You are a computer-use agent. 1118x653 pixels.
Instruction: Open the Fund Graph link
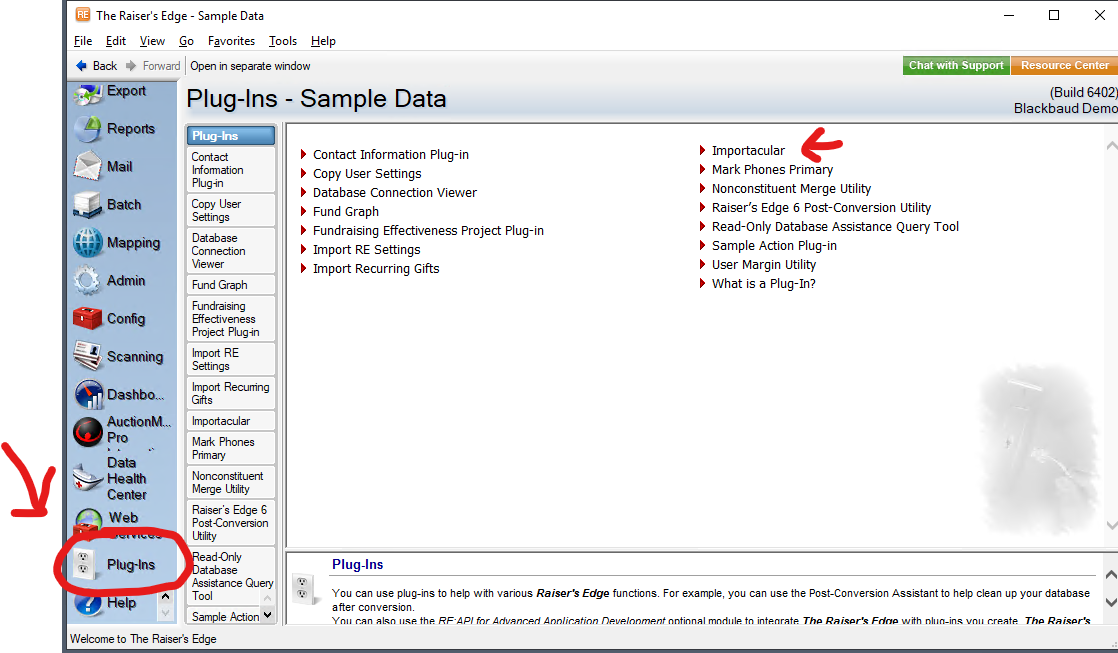346,212
